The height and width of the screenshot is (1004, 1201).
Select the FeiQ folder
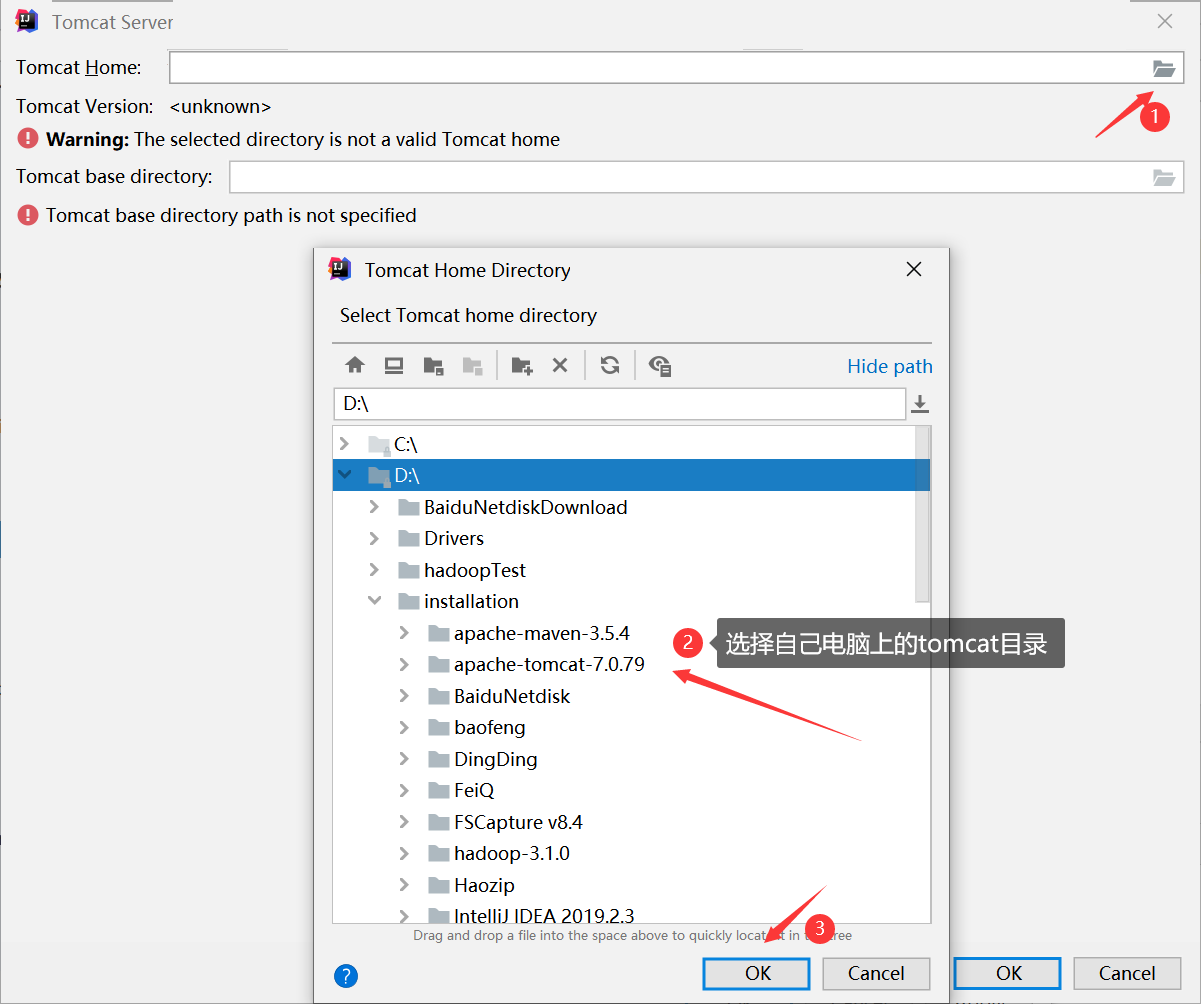(474, 790)
